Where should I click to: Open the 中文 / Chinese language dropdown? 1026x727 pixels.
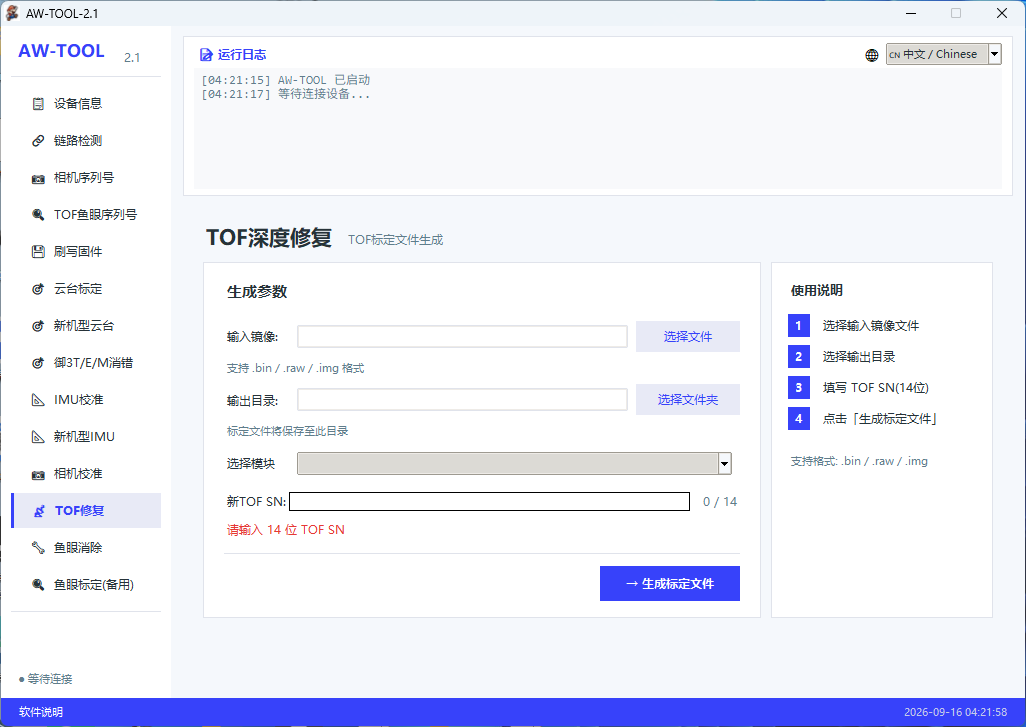click(944, 54)
